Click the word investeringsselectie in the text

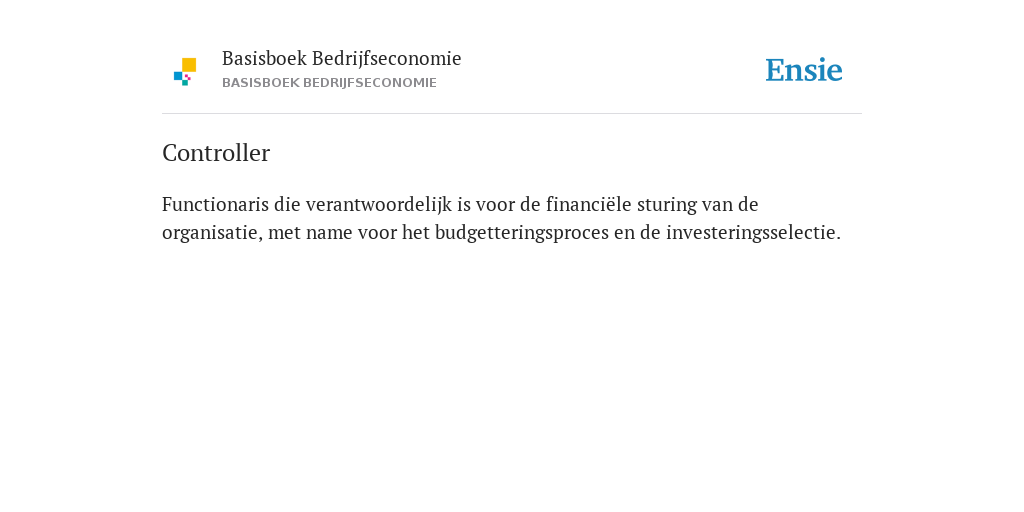[x=753, y=233]
